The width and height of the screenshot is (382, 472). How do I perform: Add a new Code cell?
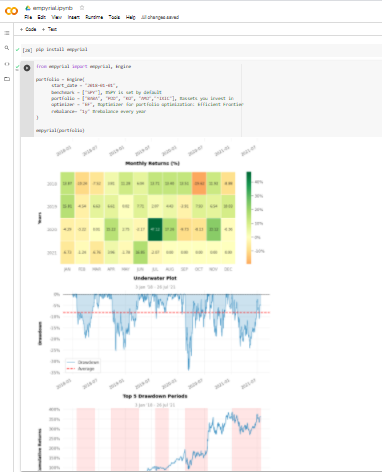click(x=28, y=29)
